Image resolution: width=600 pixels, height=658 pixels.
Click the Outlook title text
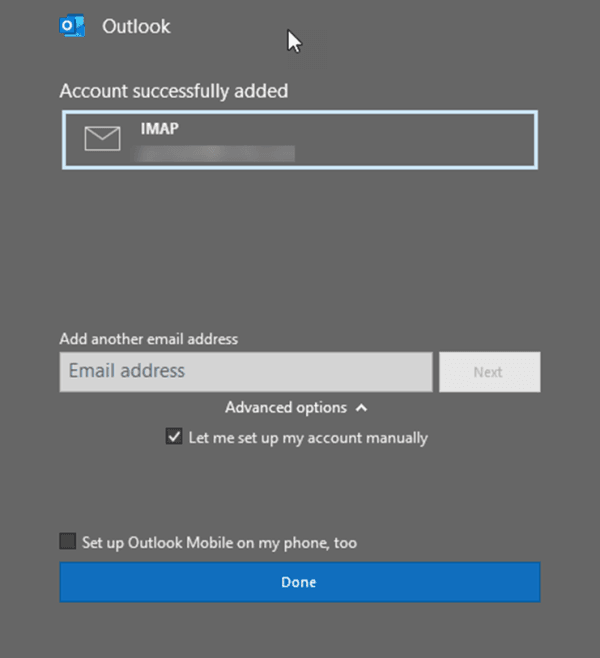[x=136, y=27]
